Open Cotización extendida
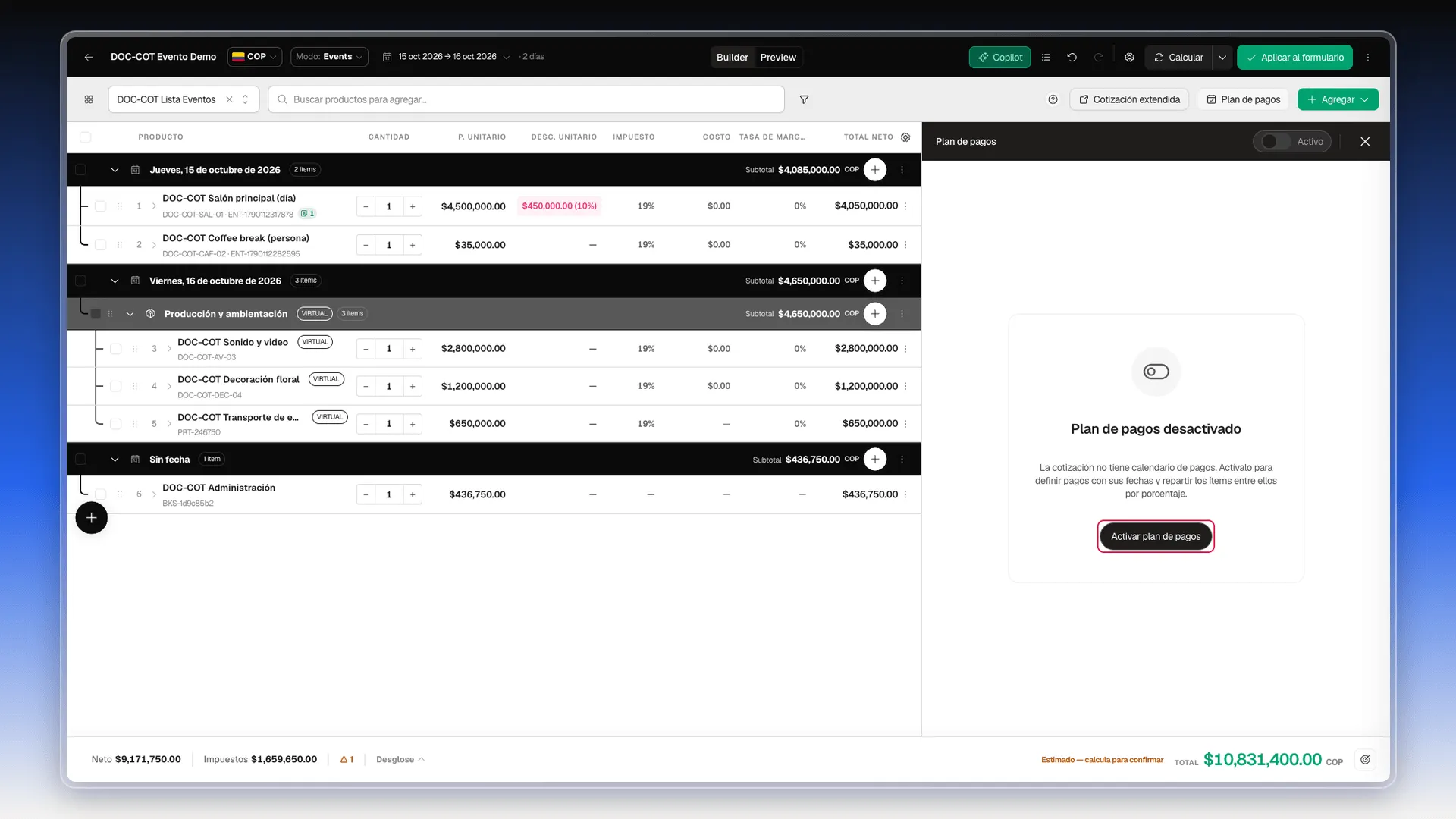The image size is (1456, 819). [1129, 99]
